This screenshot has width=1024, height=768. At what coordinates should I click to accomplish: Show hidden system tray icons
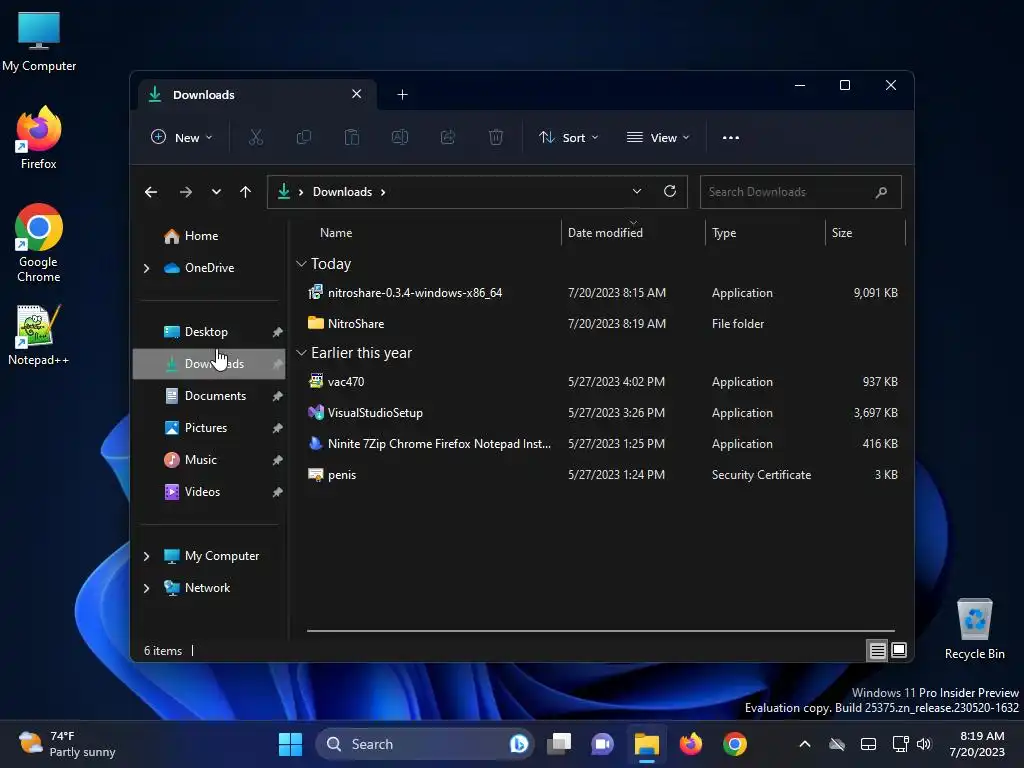[805, 744]
